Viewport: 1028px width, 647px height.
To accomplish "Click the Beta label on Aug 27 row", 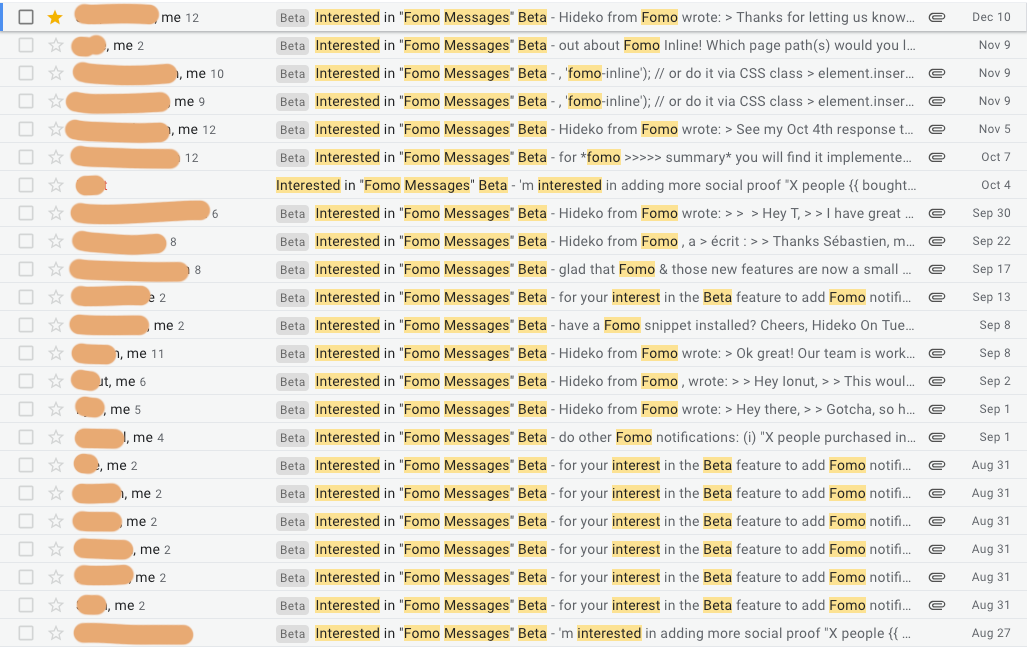I will point(292,634).
